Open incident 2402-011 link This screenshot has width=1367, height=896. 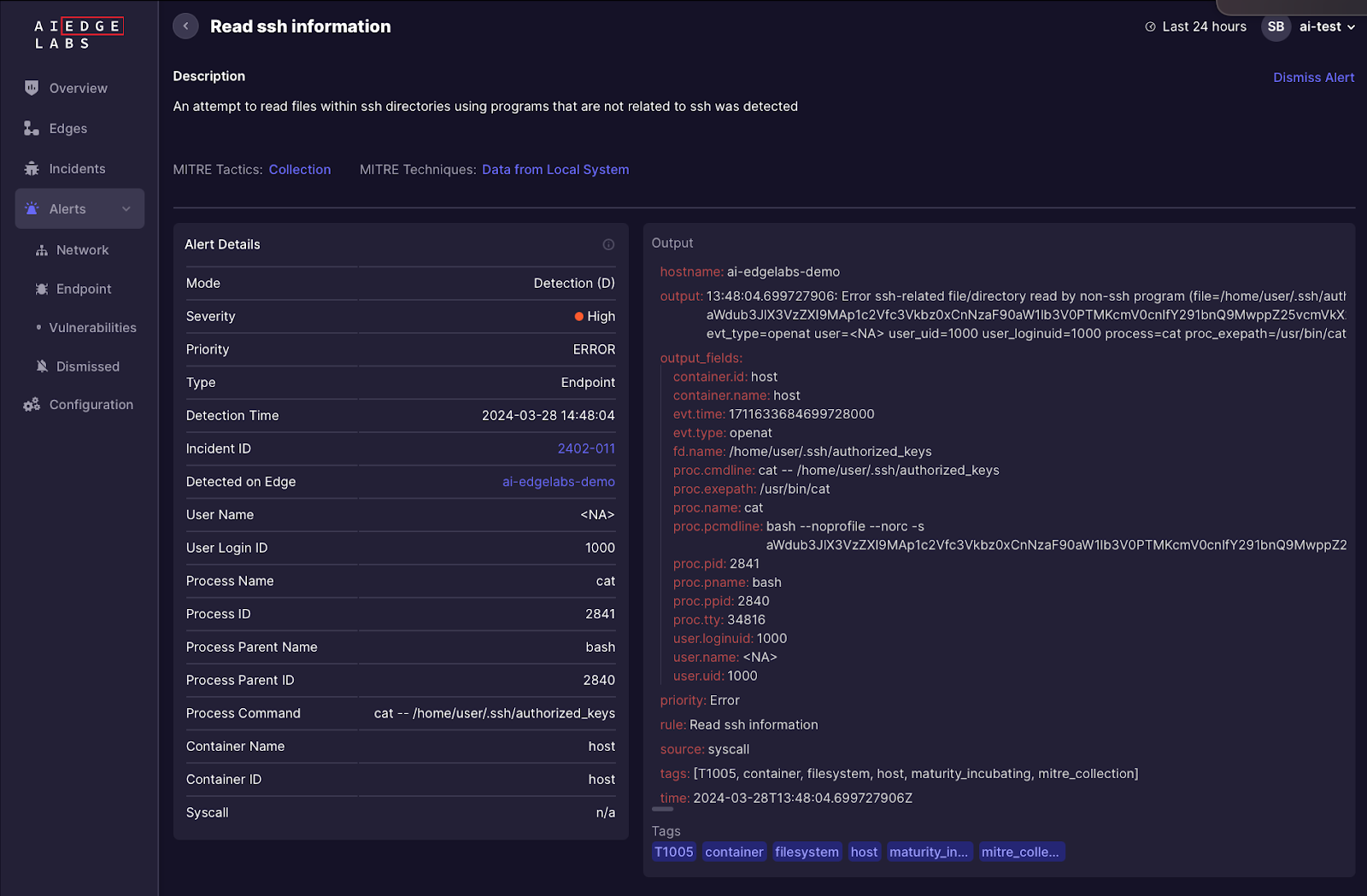[x=586, y=448]
